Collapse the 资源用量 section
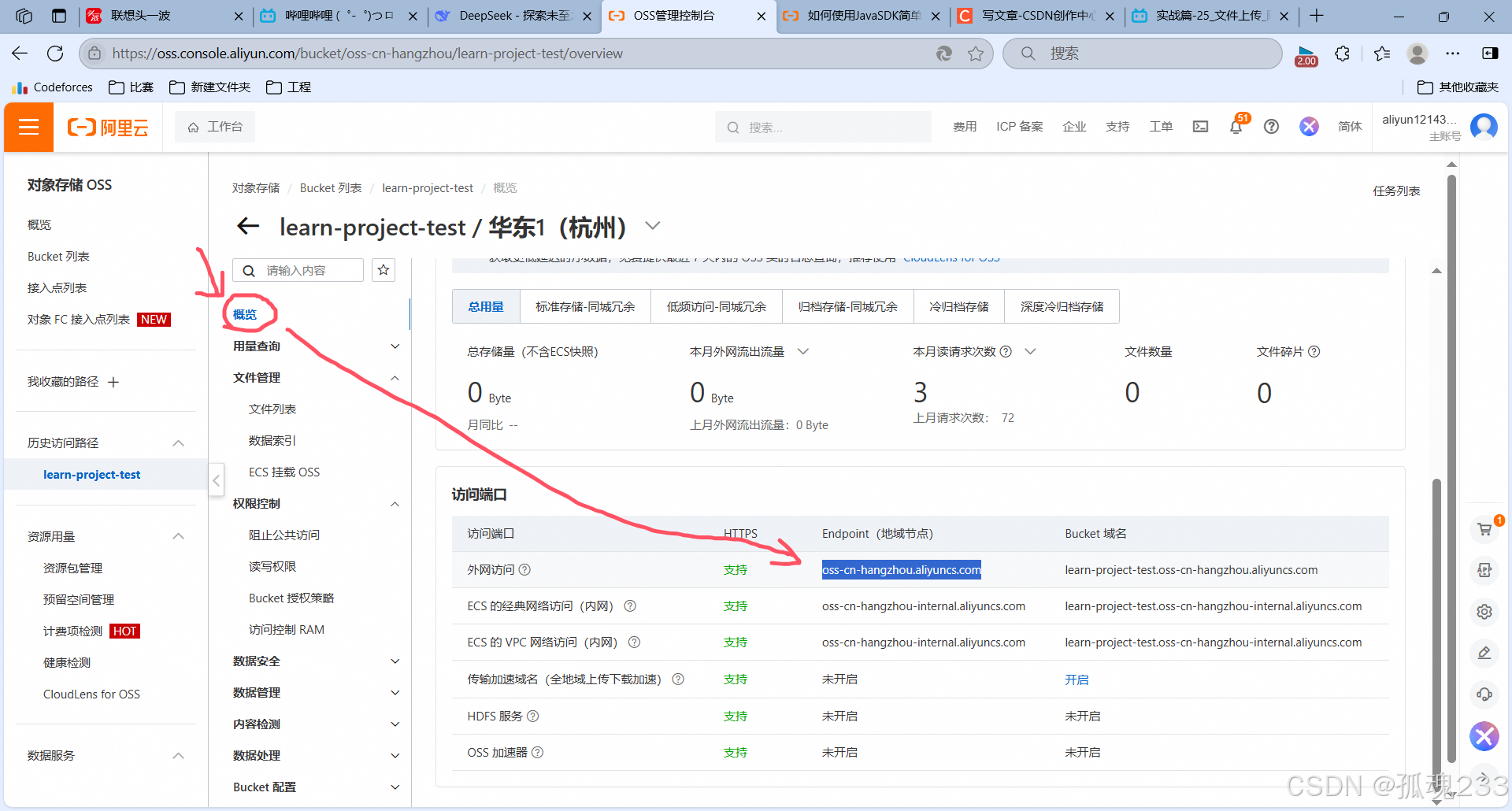The height and width of the screenshot is (811, 1512). click(179, 536)
